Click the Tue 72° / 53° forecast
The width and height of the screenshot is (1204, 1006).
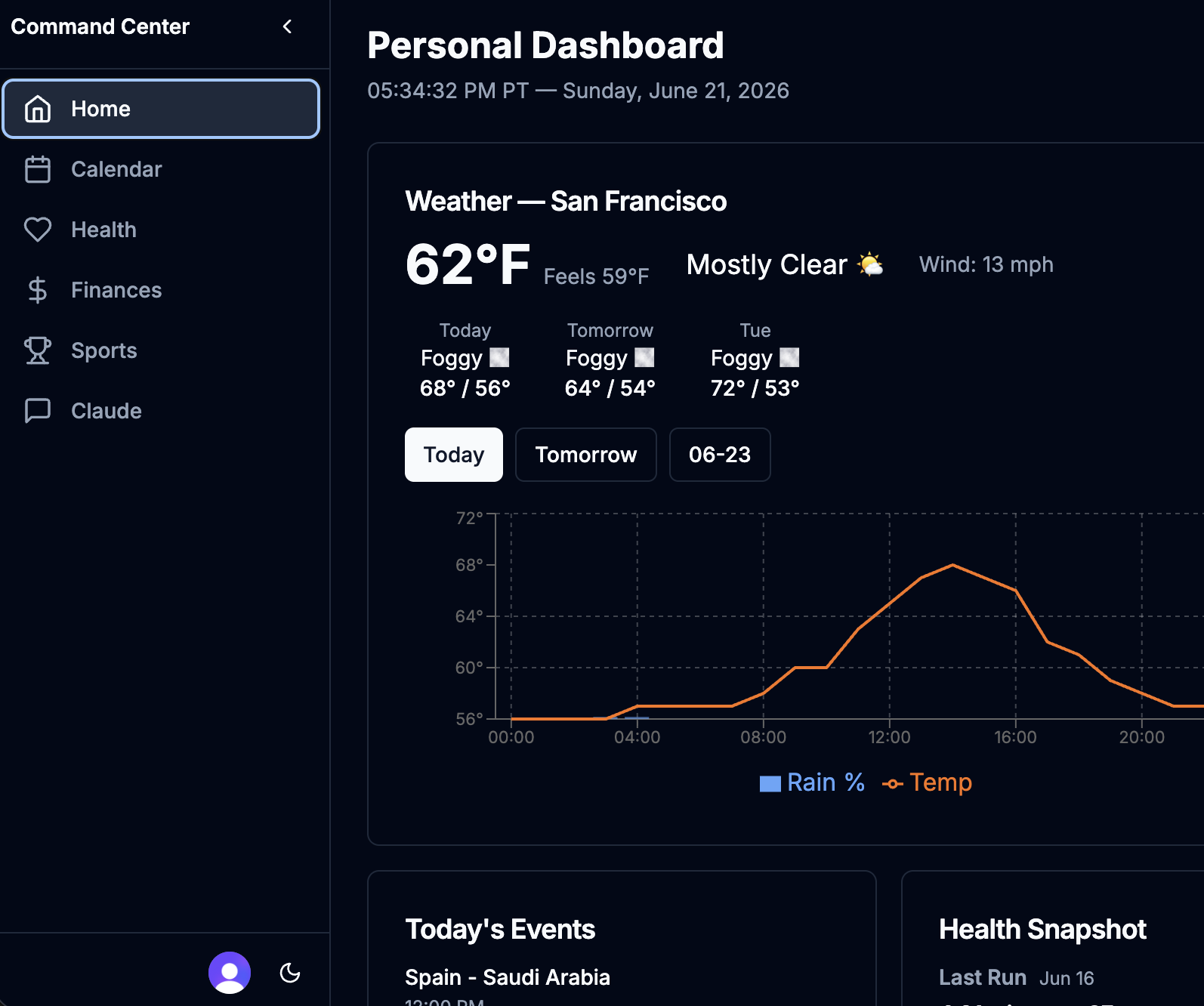pyautogui.click(x=755, y=388)
